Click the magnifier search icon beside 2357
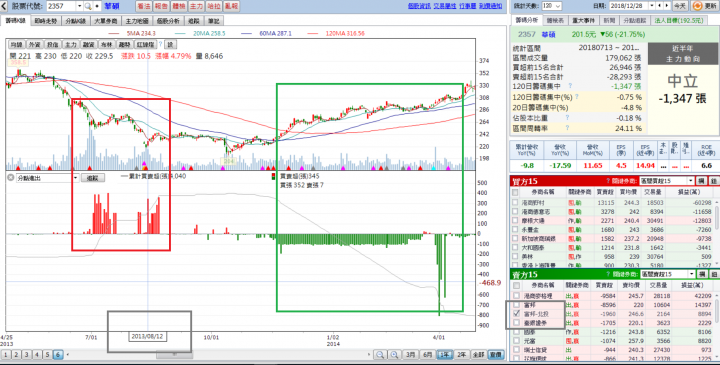720x365 pixels. point(87,6)
